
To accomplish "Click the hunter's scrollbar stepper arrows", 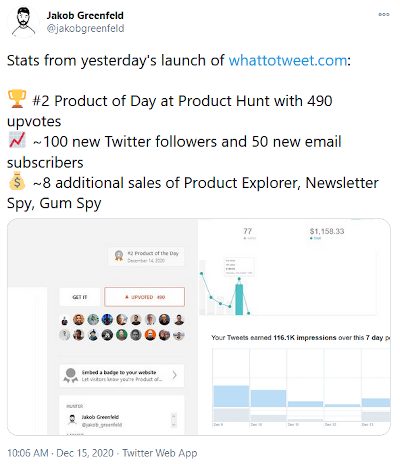I will coord(173,420).
